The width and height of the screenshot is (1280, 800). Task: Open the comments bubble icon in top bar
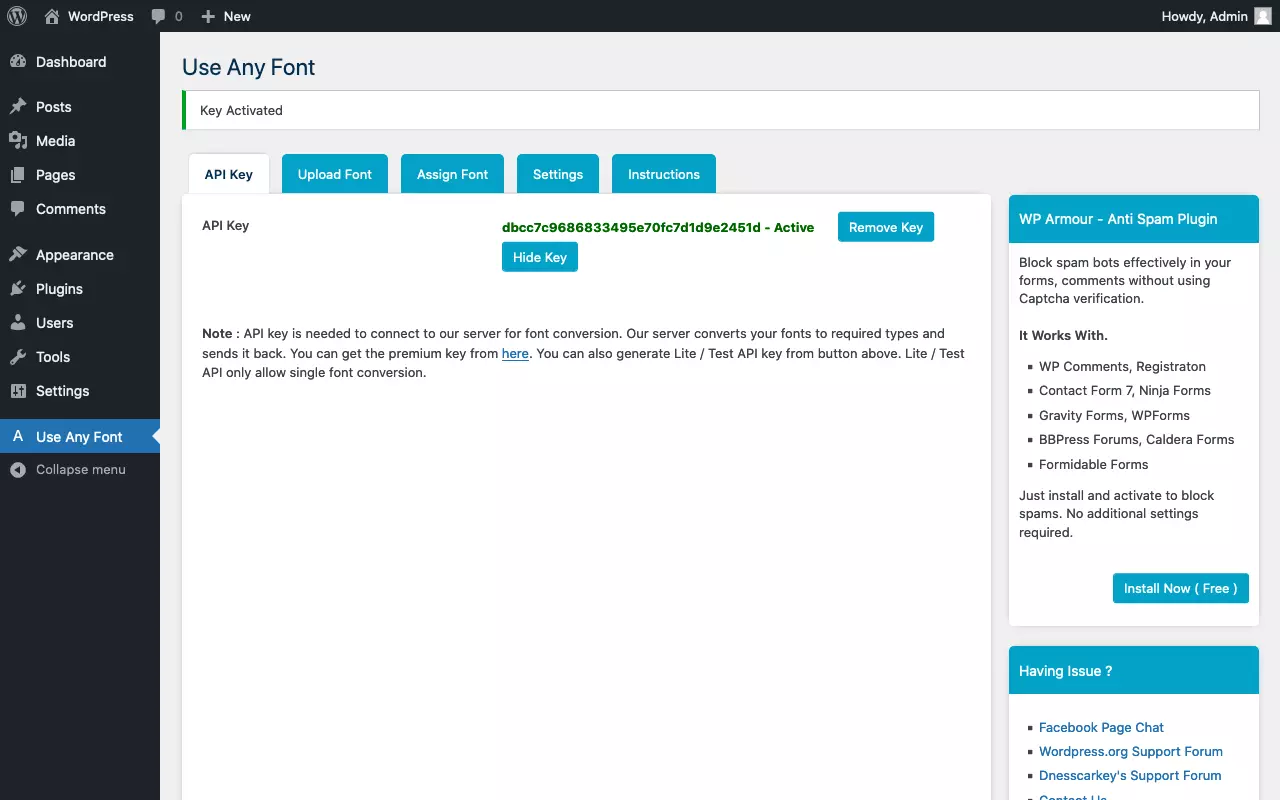(x=158, y=17)
